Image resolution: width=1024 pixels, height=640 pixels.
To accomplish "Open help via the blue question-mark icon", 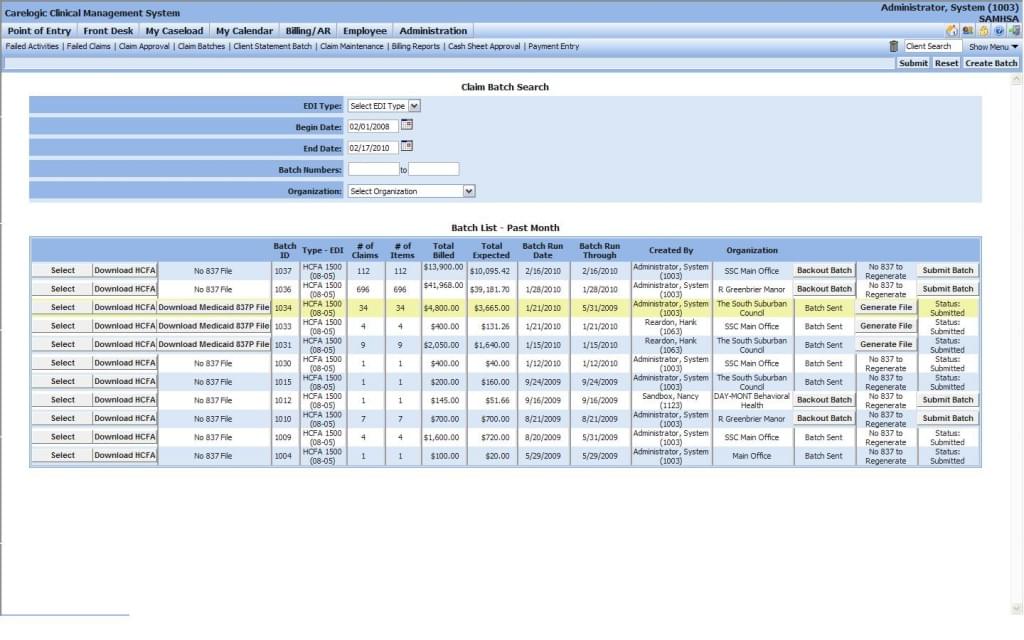I will coord(999,31).
